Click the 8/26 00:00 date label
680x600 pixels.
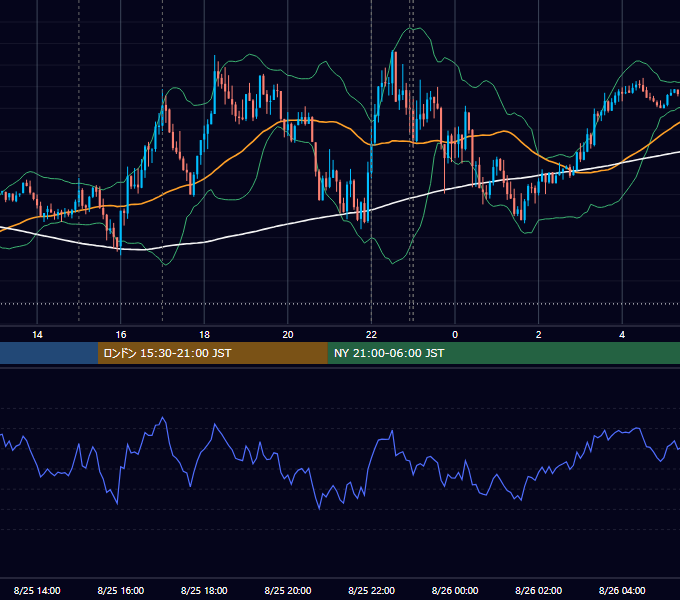455,590
